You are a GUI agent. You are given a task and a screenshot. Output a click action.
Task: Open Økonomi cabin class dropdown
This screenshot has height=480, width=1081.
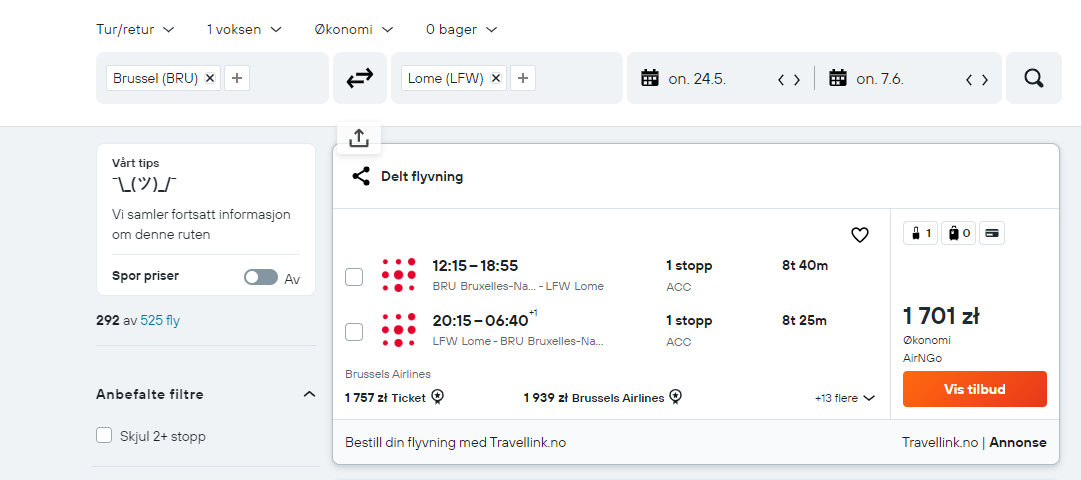click(x=354, y=30)
